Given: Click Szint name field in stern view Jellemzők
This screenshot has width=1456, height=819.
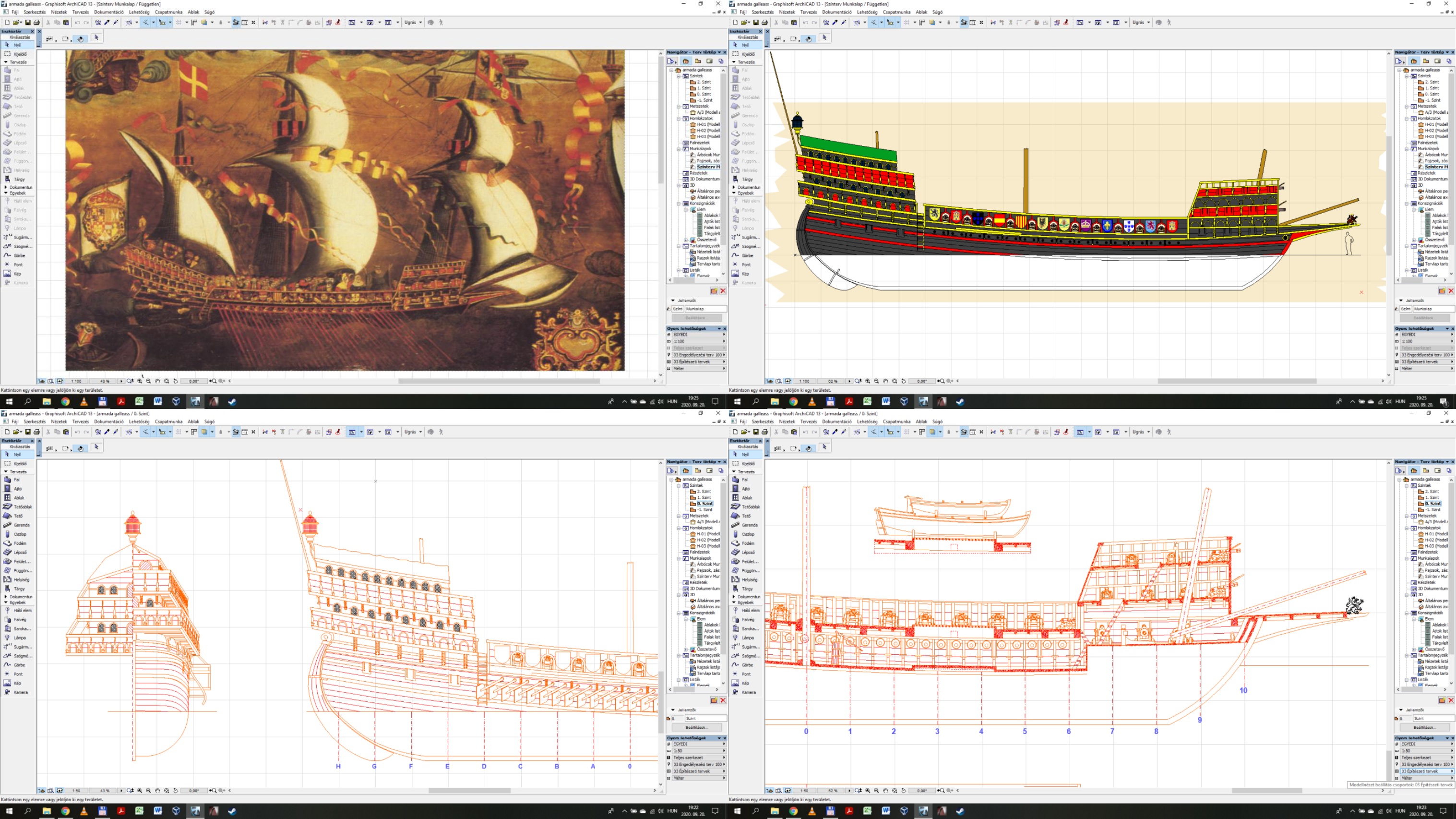Looking at the screenshot, I should point(705,718).
